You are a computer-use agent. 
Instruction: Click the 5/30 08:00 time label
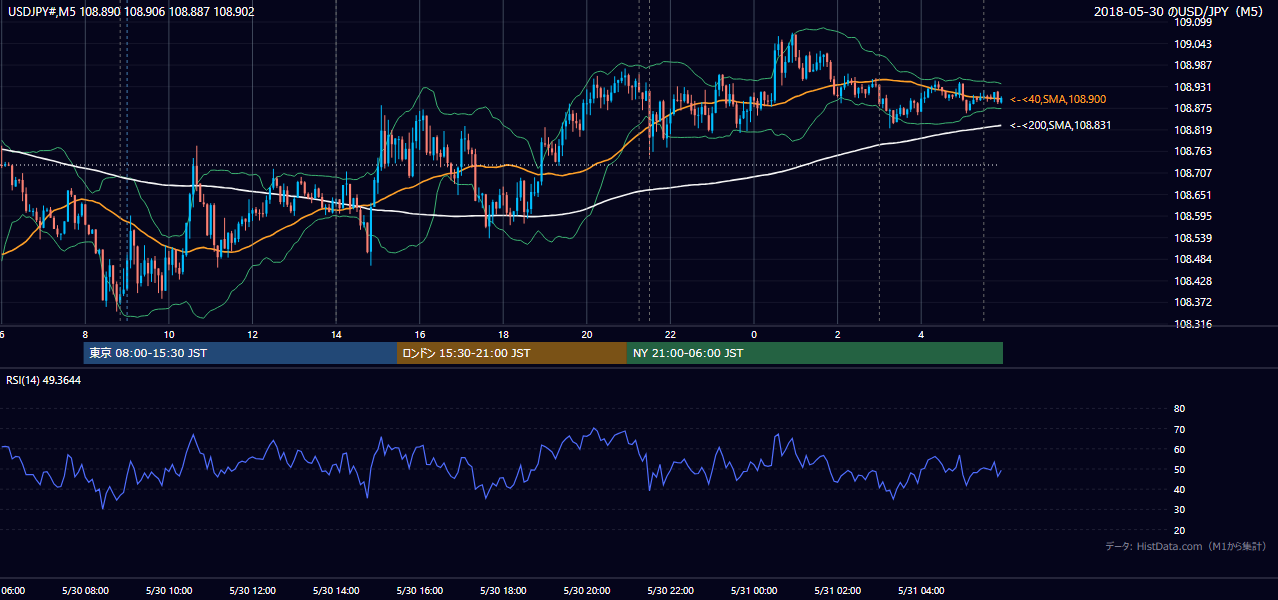click(x=85, y=591)
